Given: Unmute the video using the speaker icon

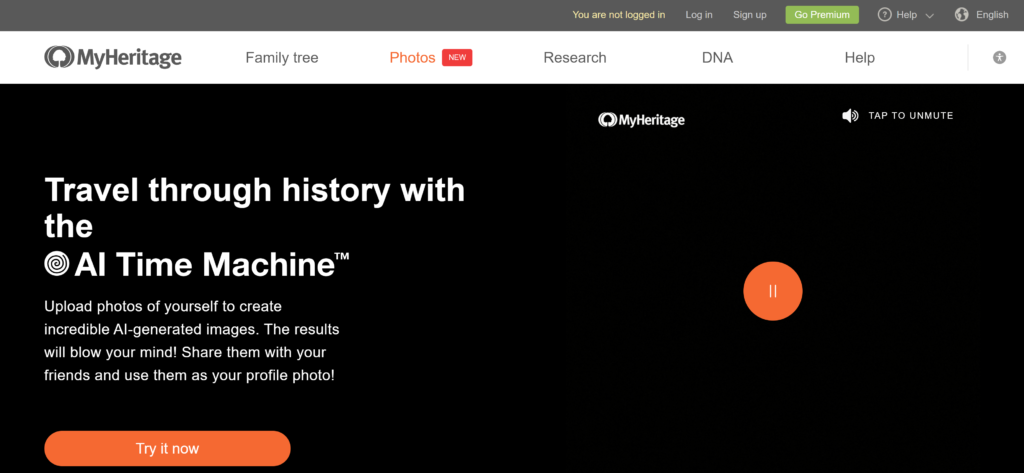Looking at the screenshot, I should coord(850,116).
